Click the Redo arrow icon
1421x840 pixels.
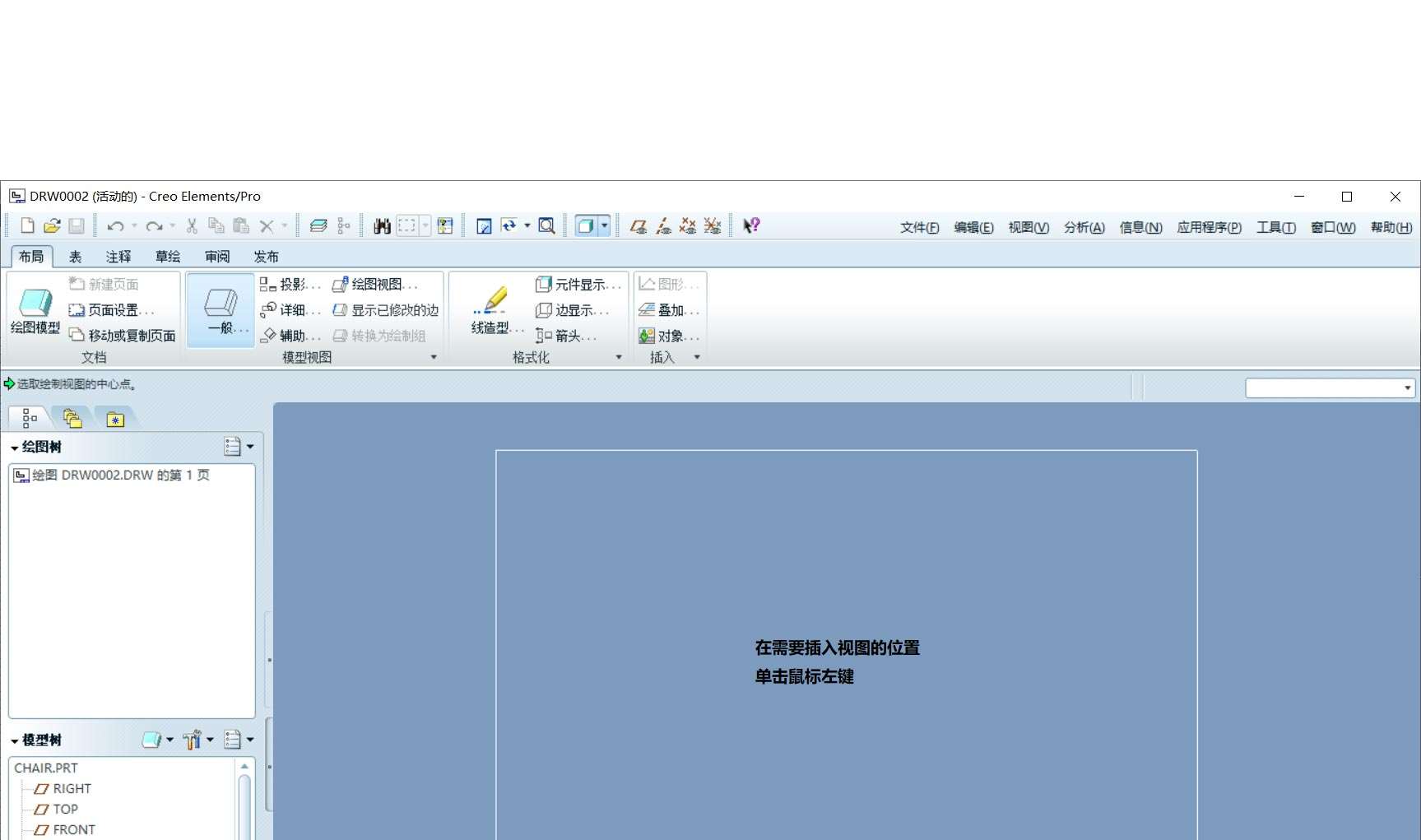point(154,225)
